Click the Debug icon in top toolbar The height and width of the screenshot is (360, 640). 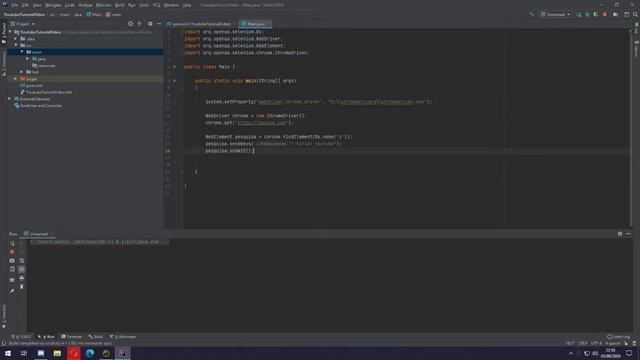pos(587,14)
